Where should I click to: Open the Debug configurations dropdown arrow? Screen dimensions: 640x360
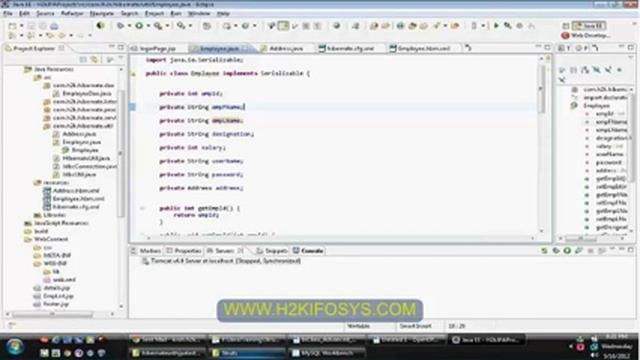129,26
